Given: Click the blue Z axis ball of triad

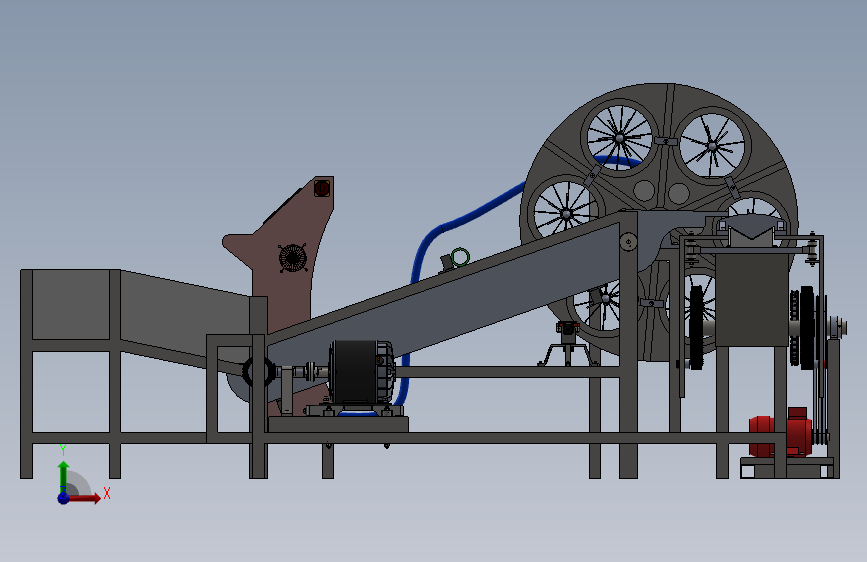Looking at the screenshot, I should tap(63, 498).
